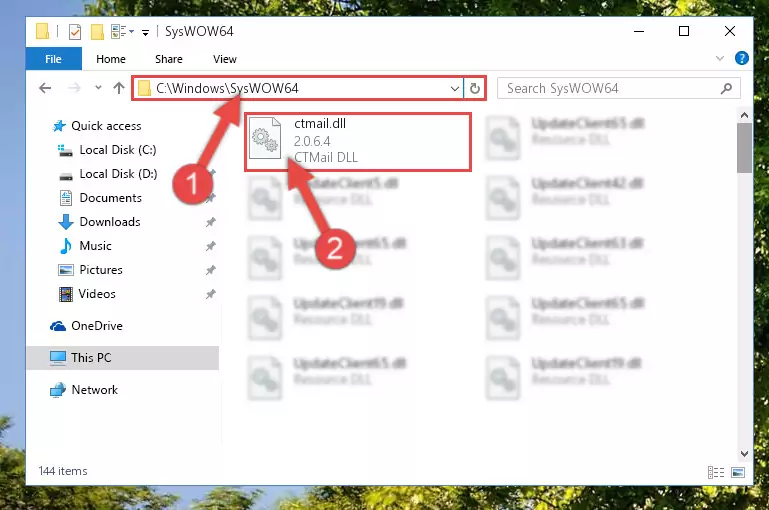This screenshot has height=510, width=769.
Task: Click the Downloads blue arrow icon
Action: tap(66, 222)
